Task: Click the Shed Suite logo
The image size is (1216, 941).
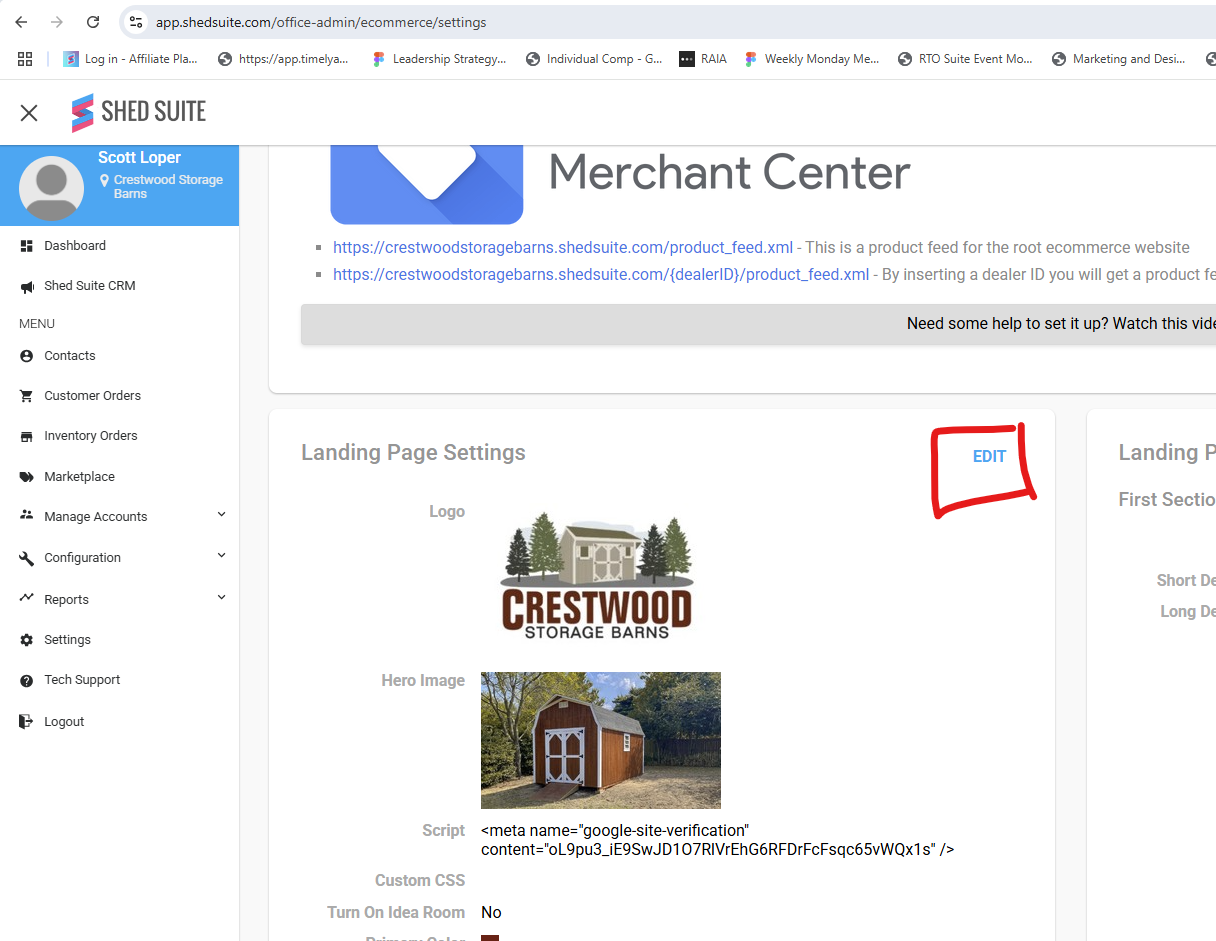Action: (x=138, y=112)
